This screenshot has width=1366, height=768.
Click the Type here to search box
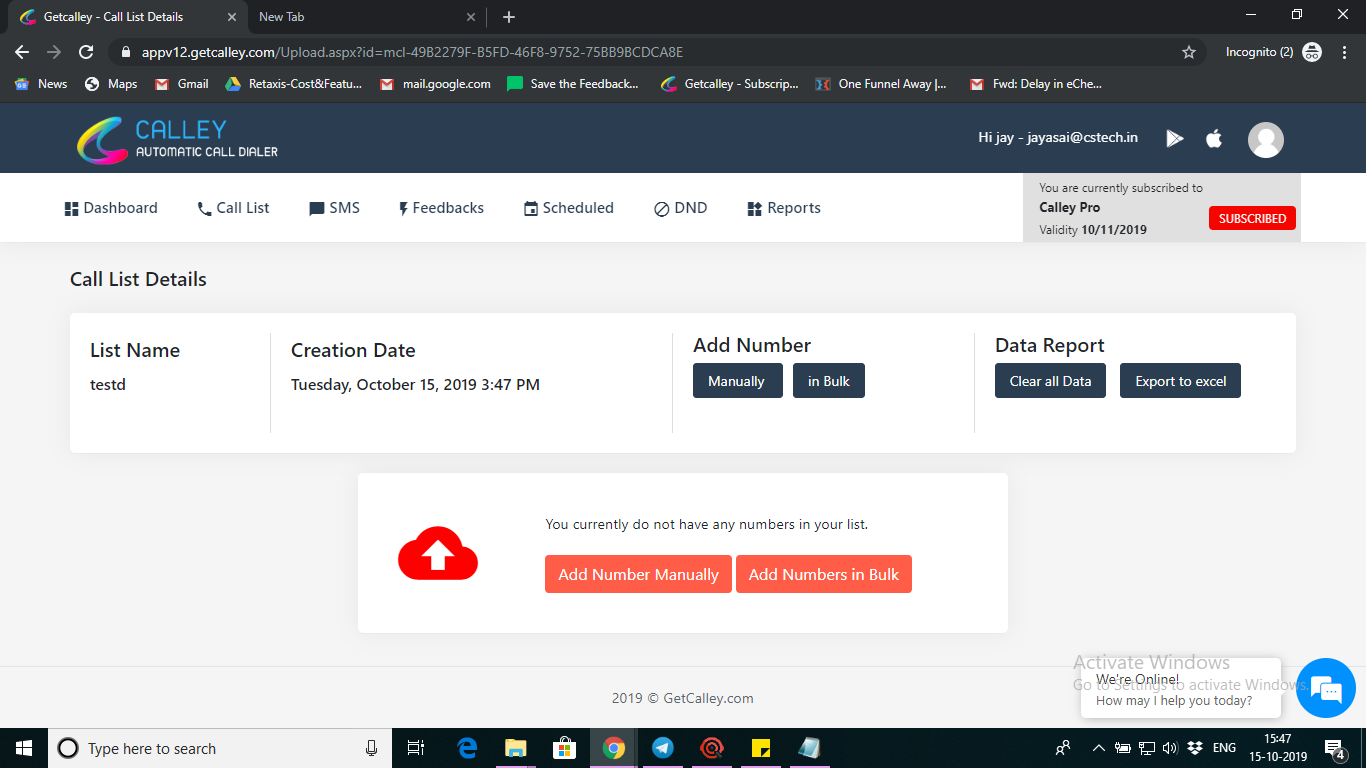coord(220,748)
